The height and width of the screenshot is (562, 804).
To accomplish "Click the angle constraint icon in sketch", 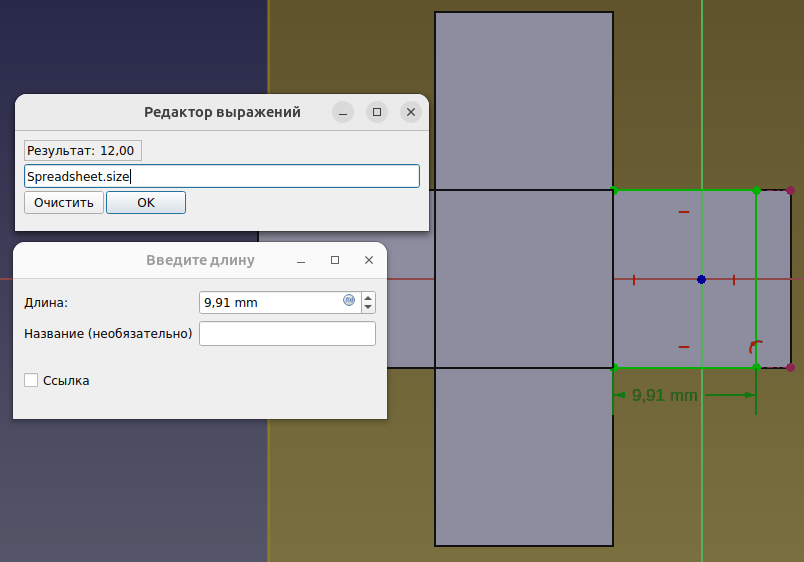I will coord(755,347).
